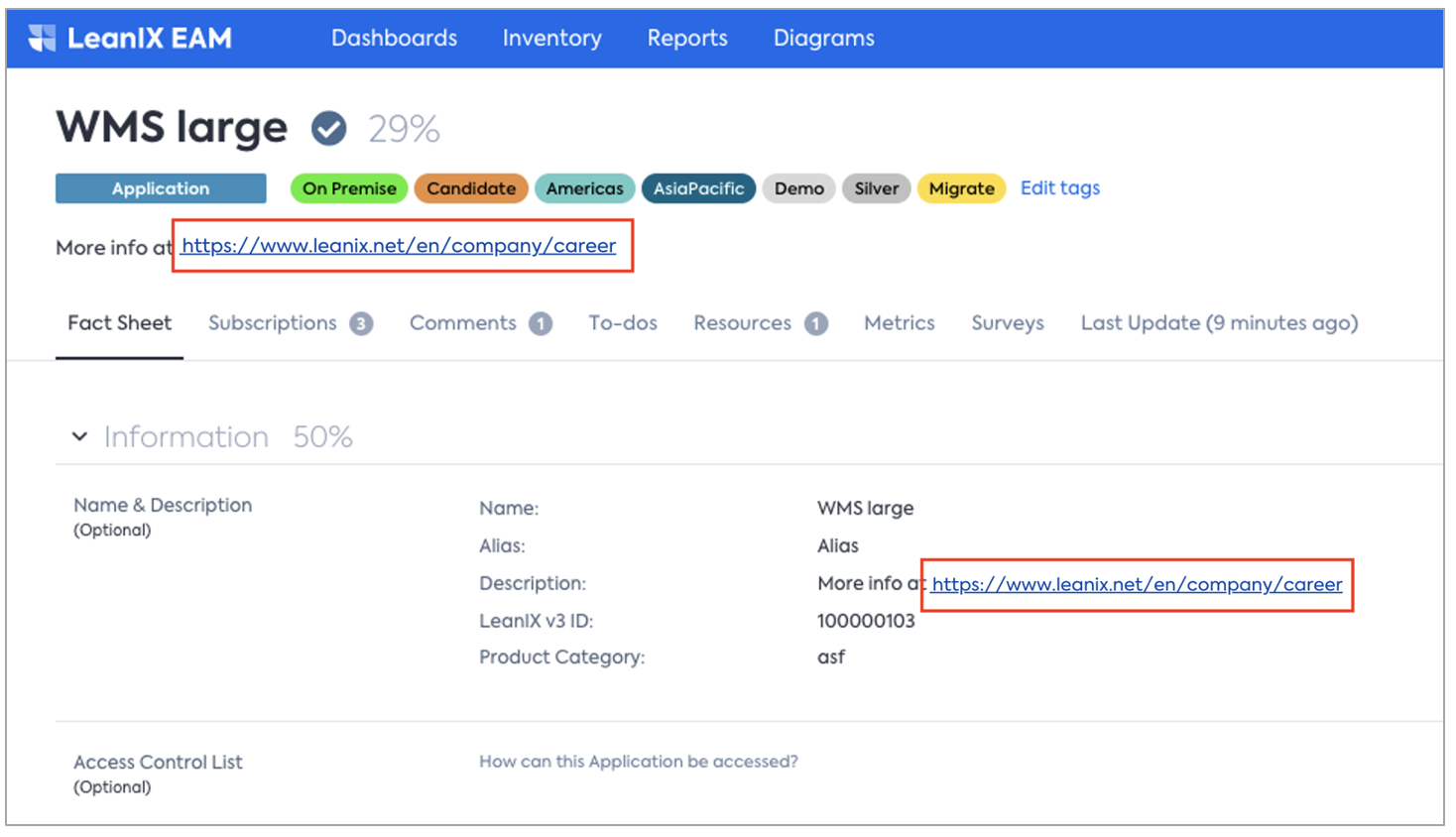This screenshot has width=1456, height=837.
Task: Click the WMS large page title
Action: coord(172,127)
